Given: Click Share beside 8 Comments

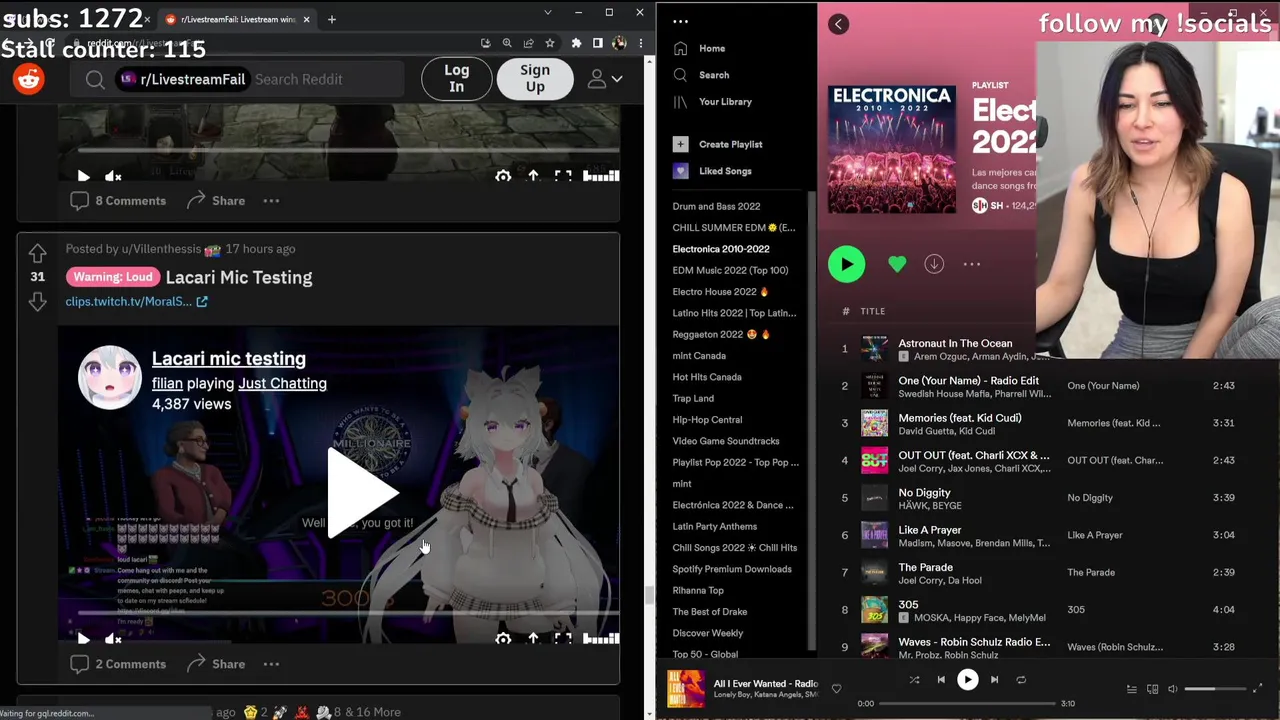Looking at the screenshot, I should point(215,201).
